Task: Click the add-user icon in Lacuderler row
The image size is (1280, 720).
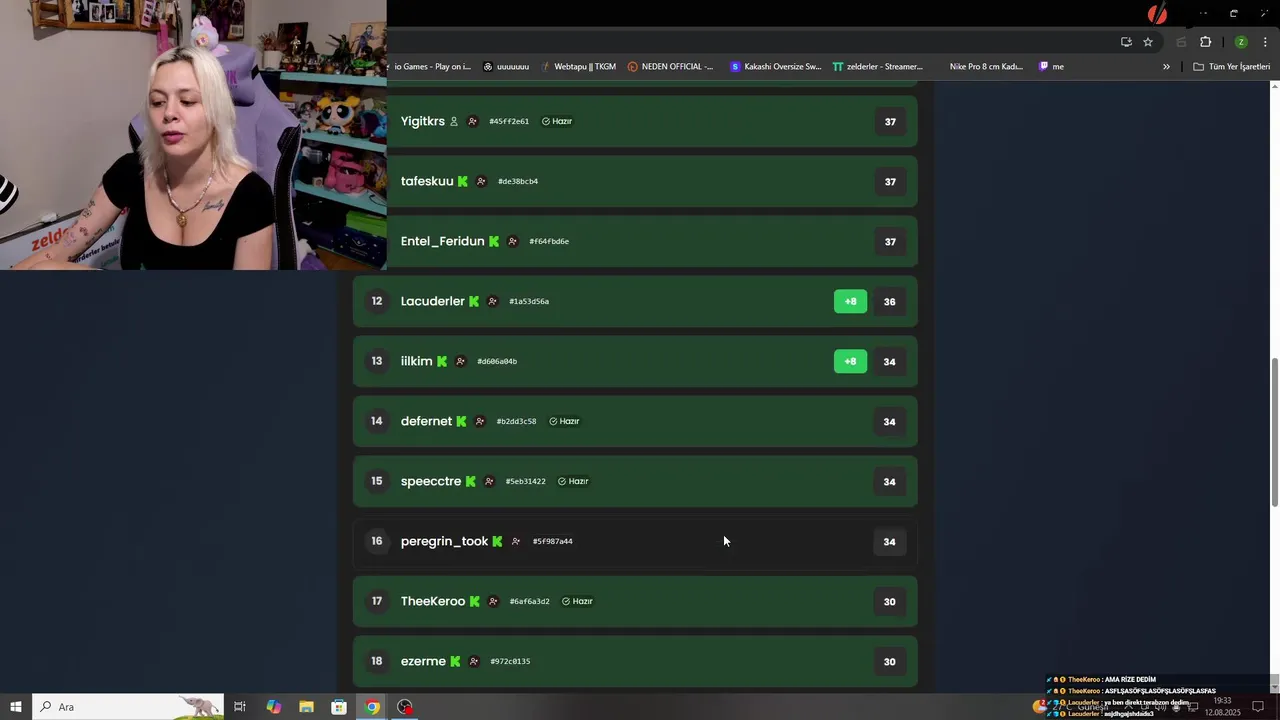Action: coord(492,301)
